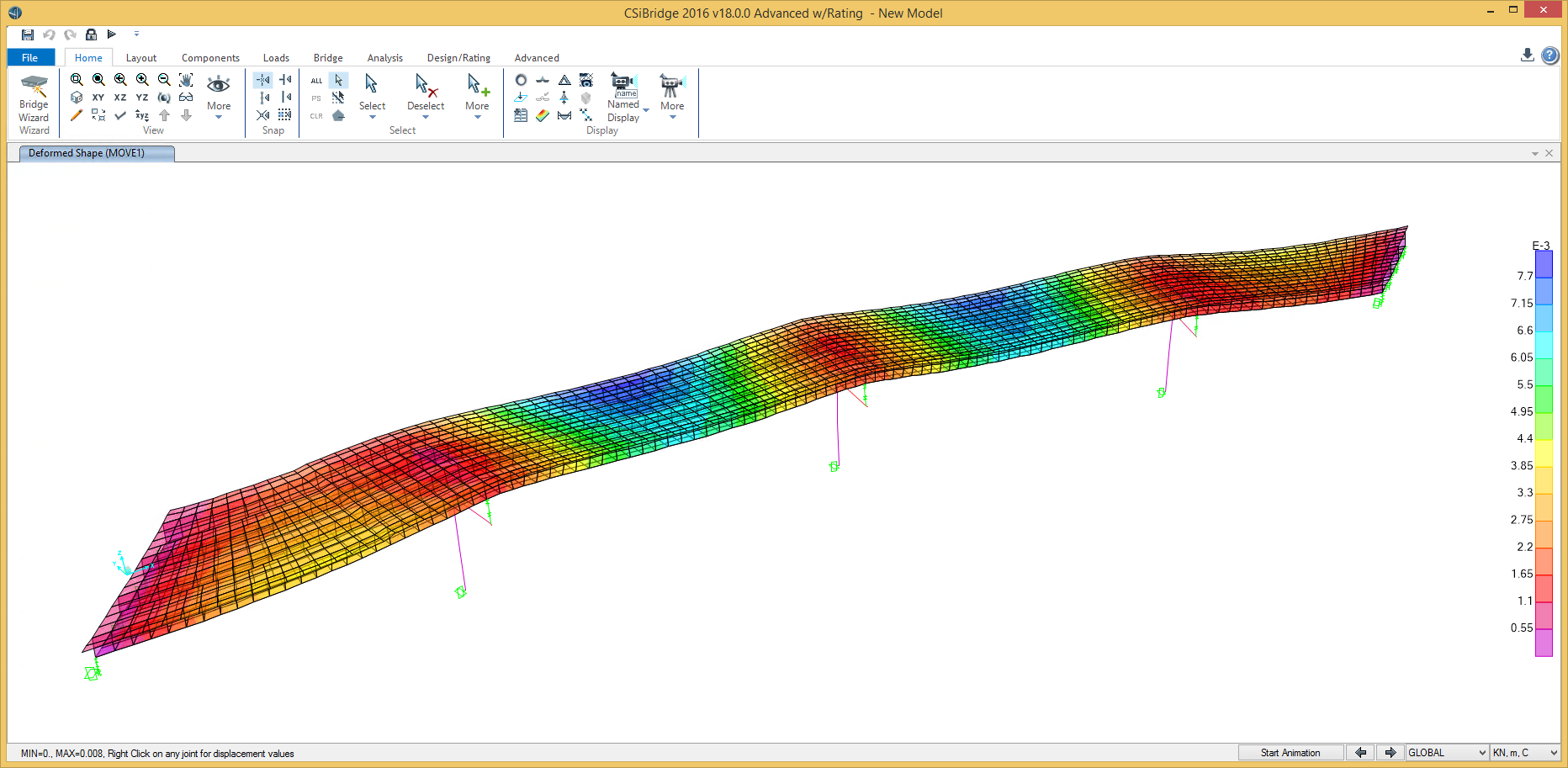
Task: Click the Lock Model padlock icon
Action: (x=91, y=34)
